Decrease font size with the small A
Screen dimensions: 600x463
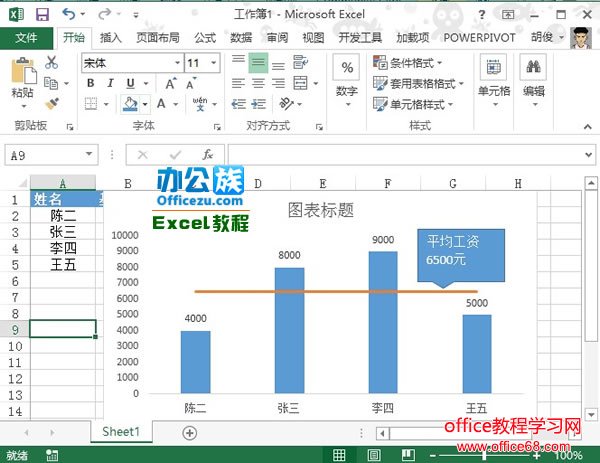[x=191, y=83]
